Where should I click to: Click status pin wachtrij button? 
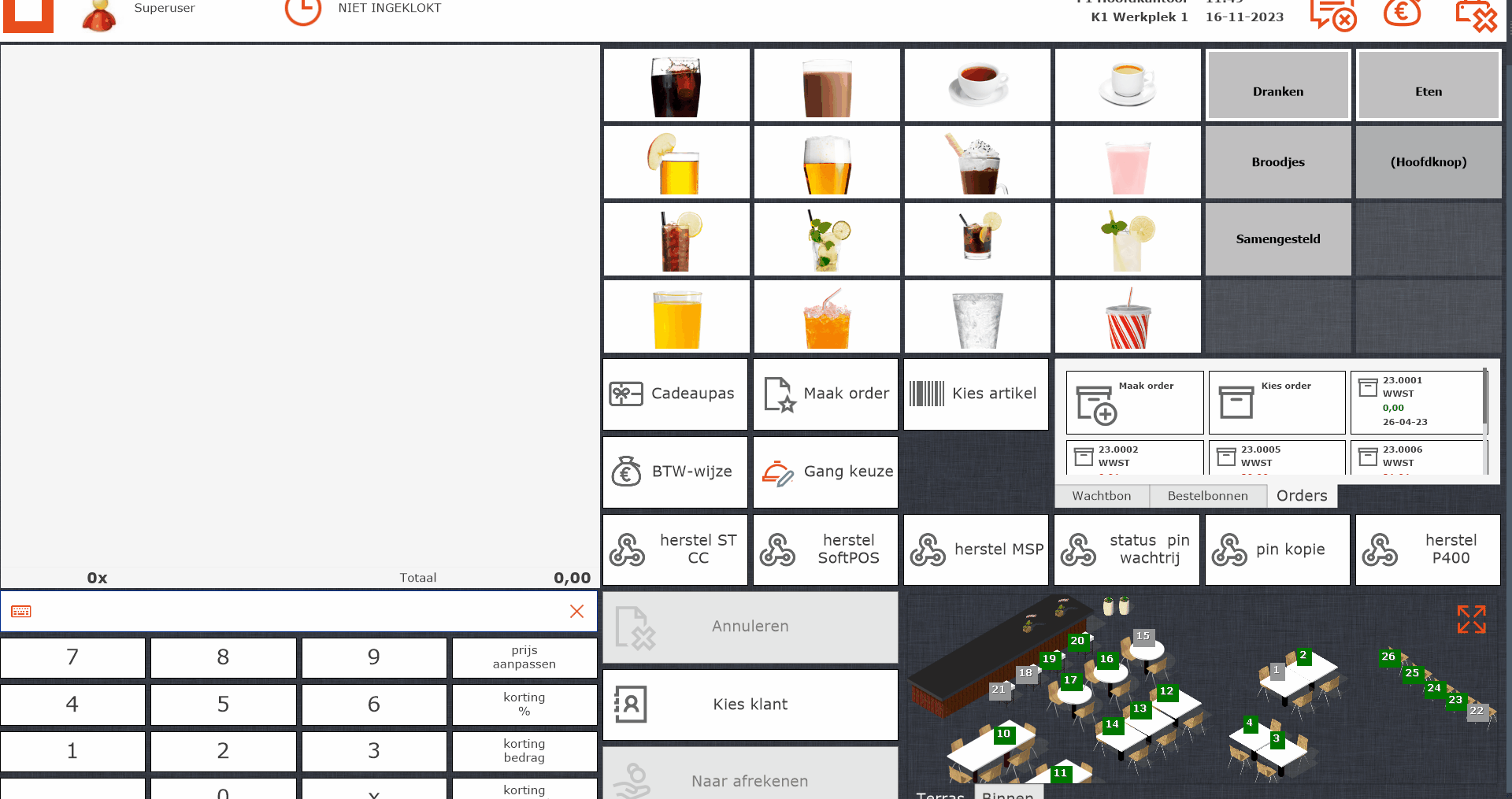tap(1126, 549)
